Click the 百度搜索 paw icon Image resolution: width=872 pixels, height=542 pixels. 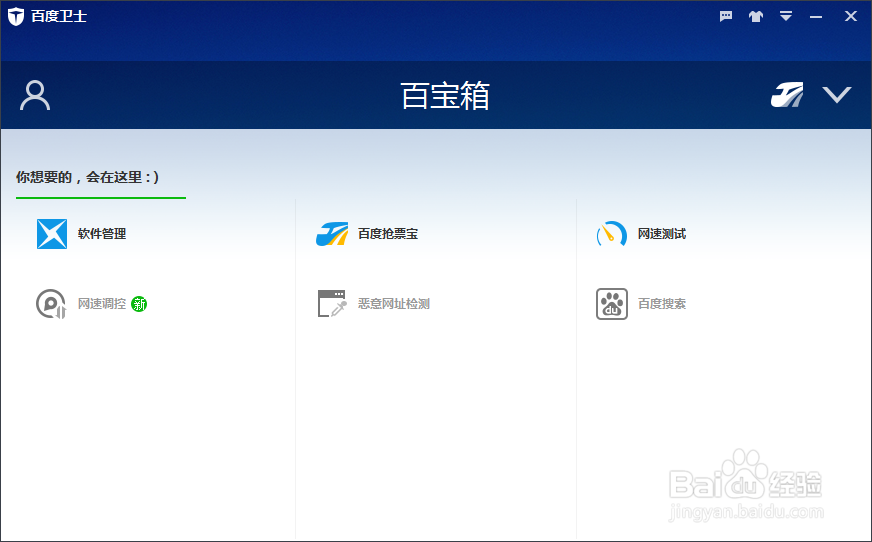pos(612,304)
